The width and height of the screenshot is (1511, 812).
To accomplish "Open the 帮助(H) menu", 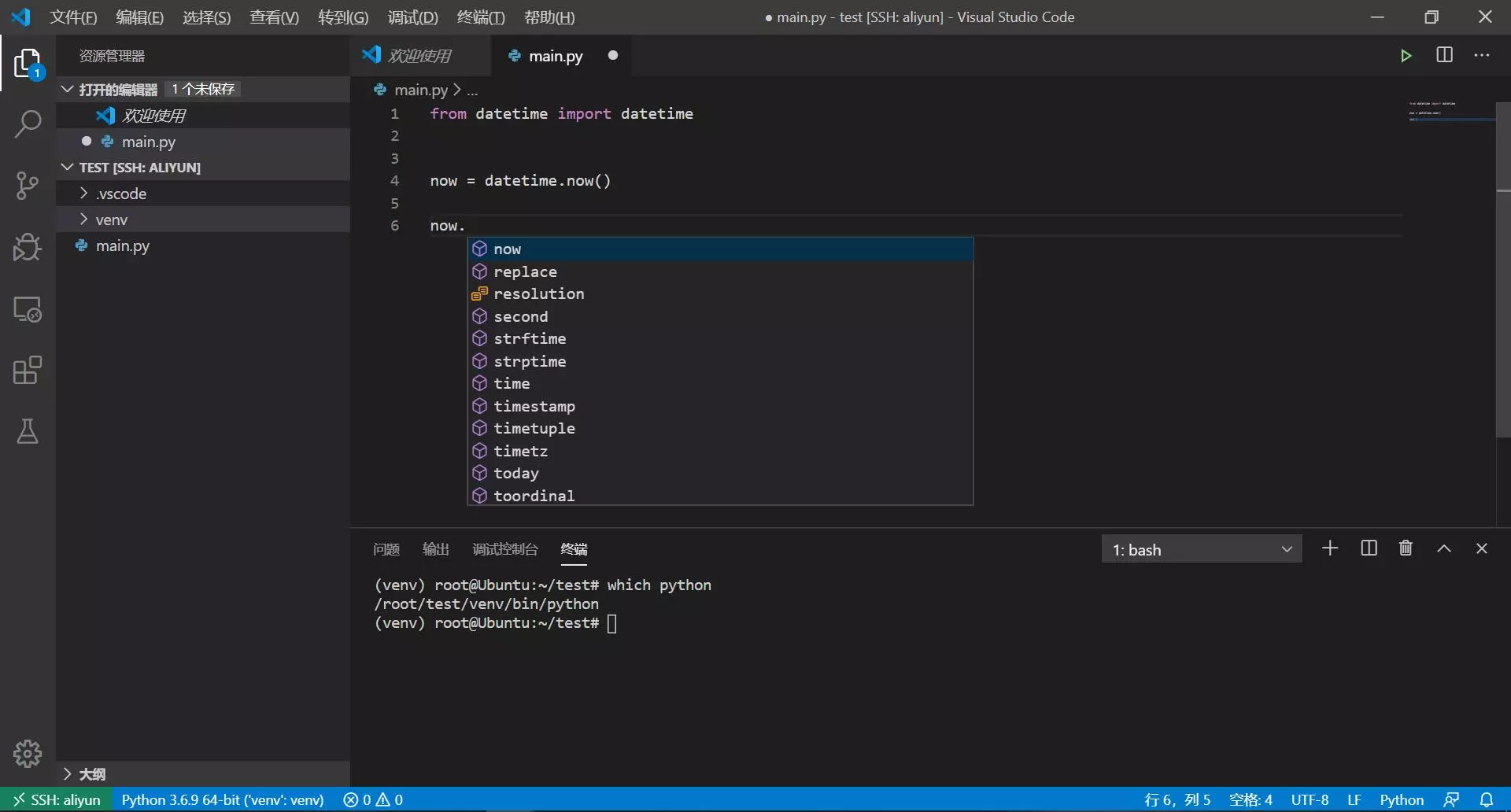I will click(x=549, y=17).
